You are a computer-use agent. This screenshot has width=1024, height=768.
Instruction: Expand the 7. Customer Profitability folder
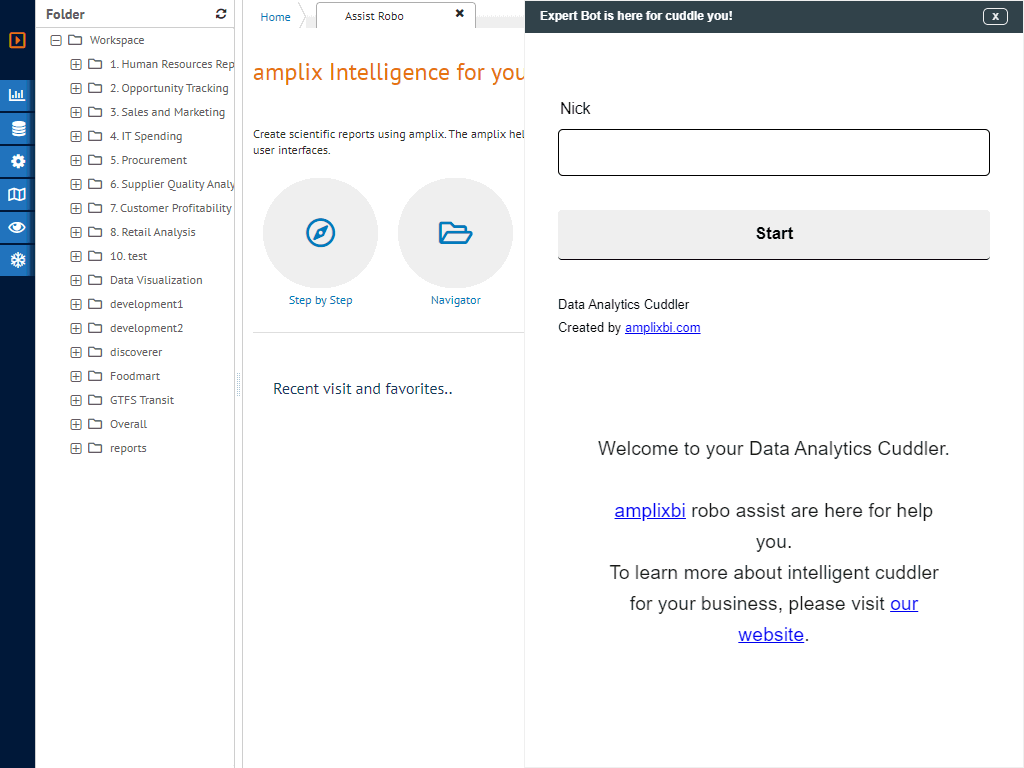pyautogui.click(x=76, y=208)
